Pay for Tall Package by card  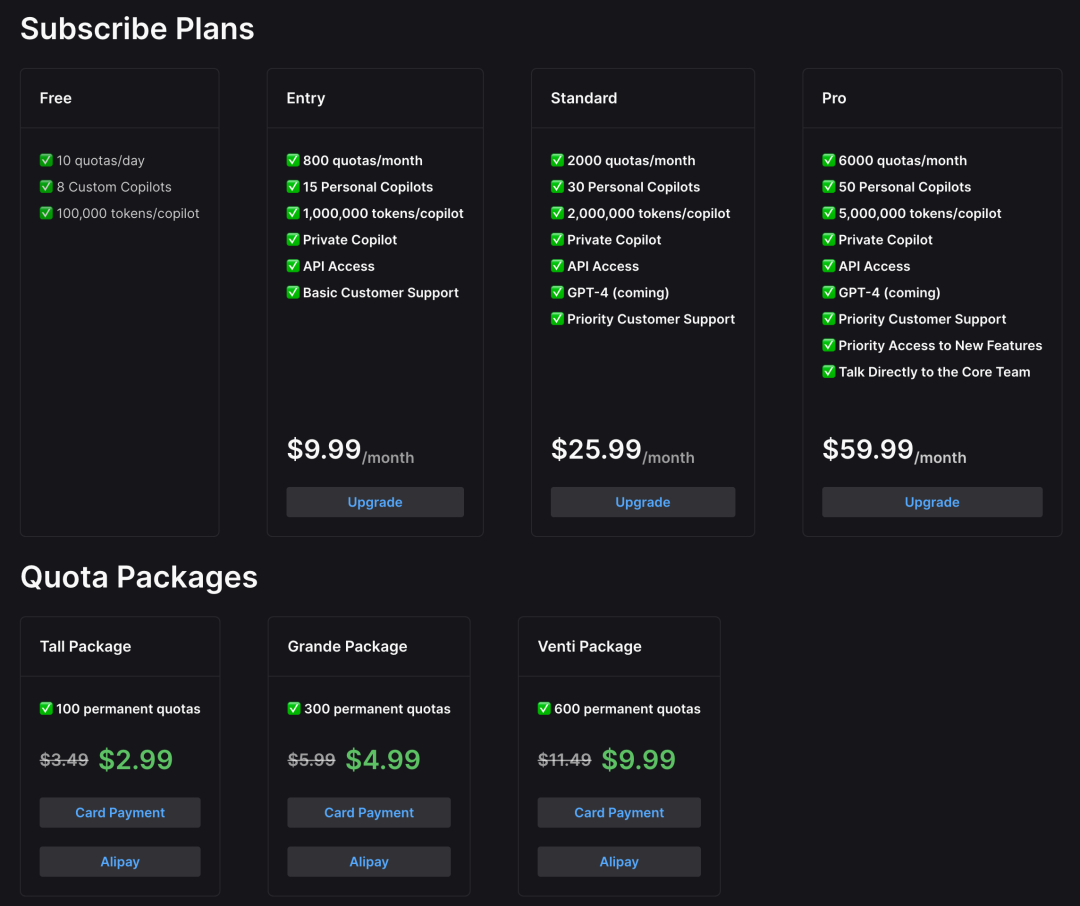120,813
